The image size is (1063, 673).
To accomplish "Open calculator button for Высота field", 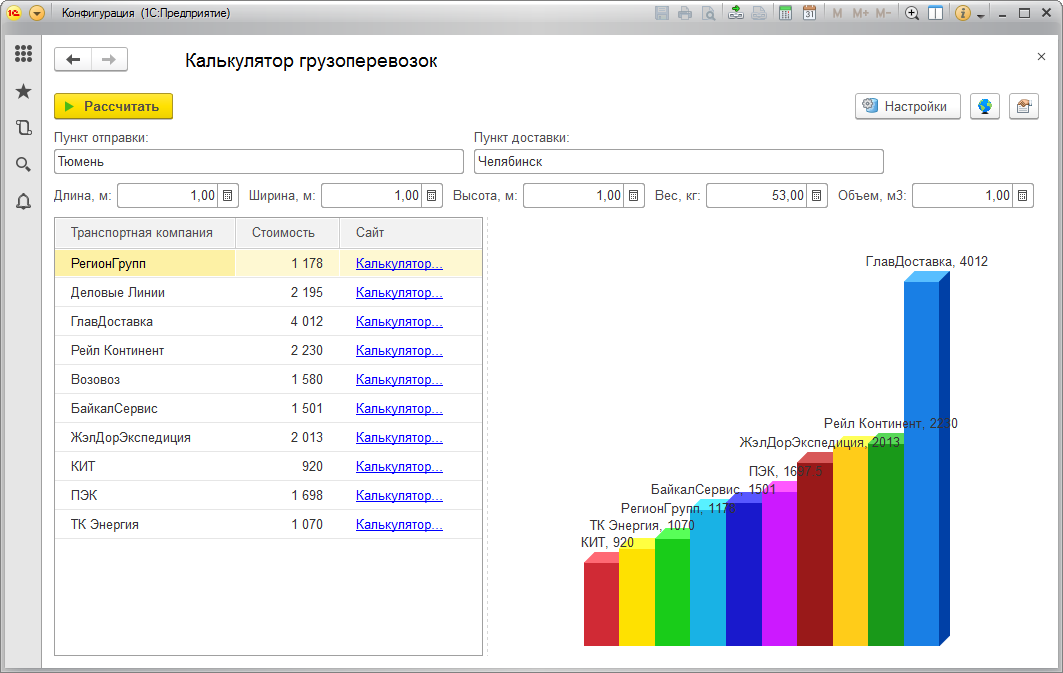I will (x=633, y=195).
